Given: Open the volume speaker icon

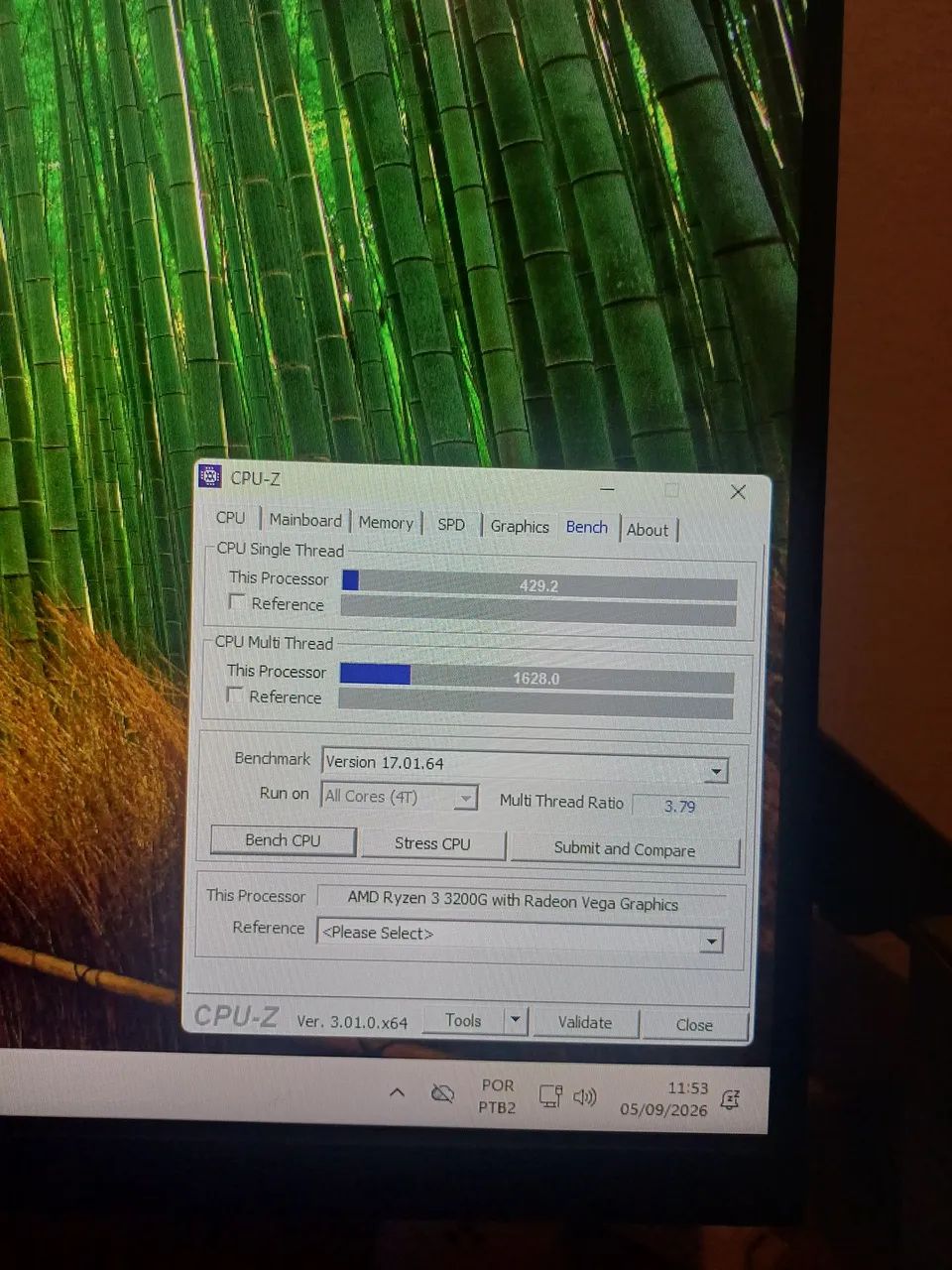Looking at the screenshot, I should (585, 1096).
